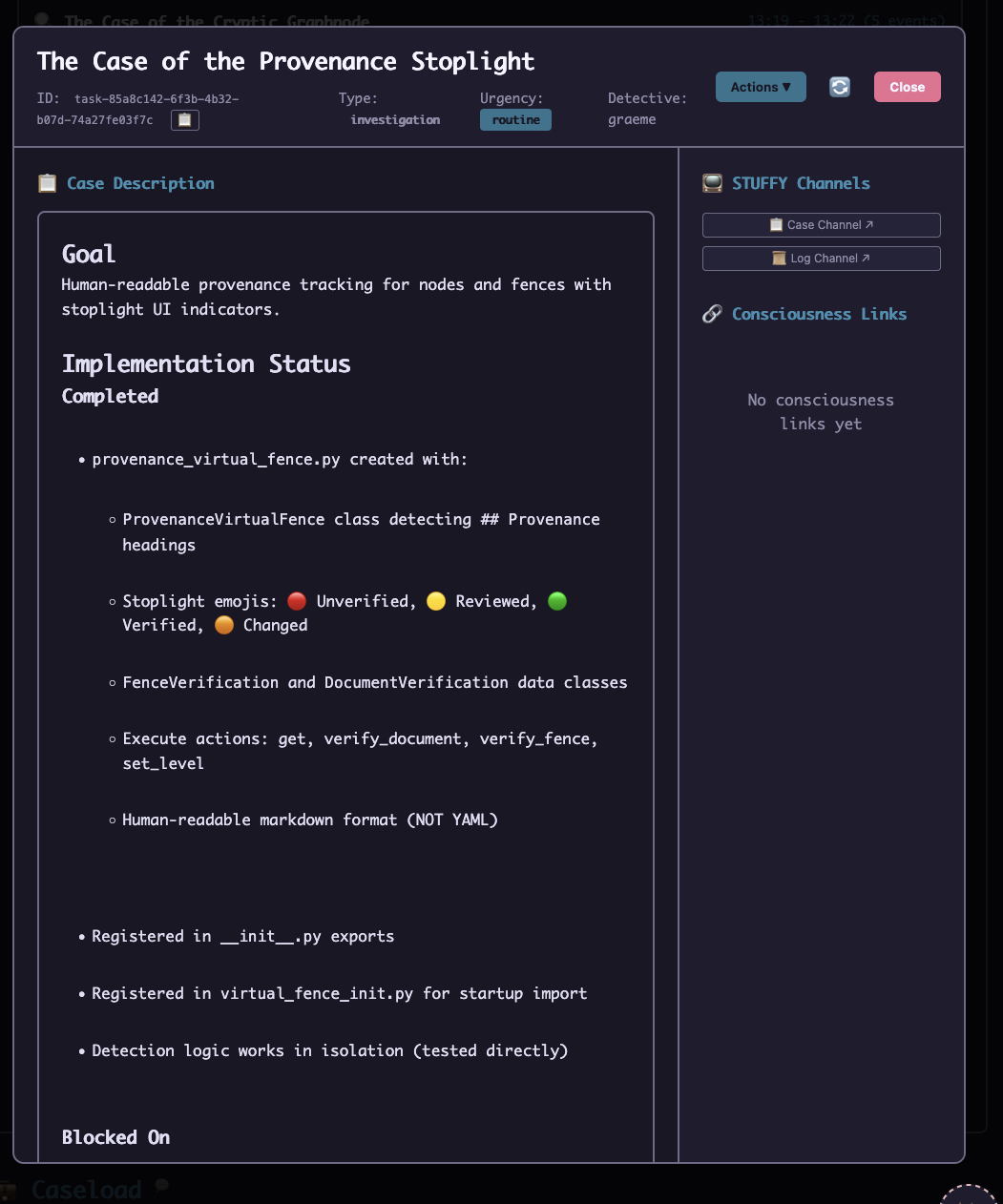Click the detective name graeme
Screen dimensions: 1003x1204
click(632, 120)
